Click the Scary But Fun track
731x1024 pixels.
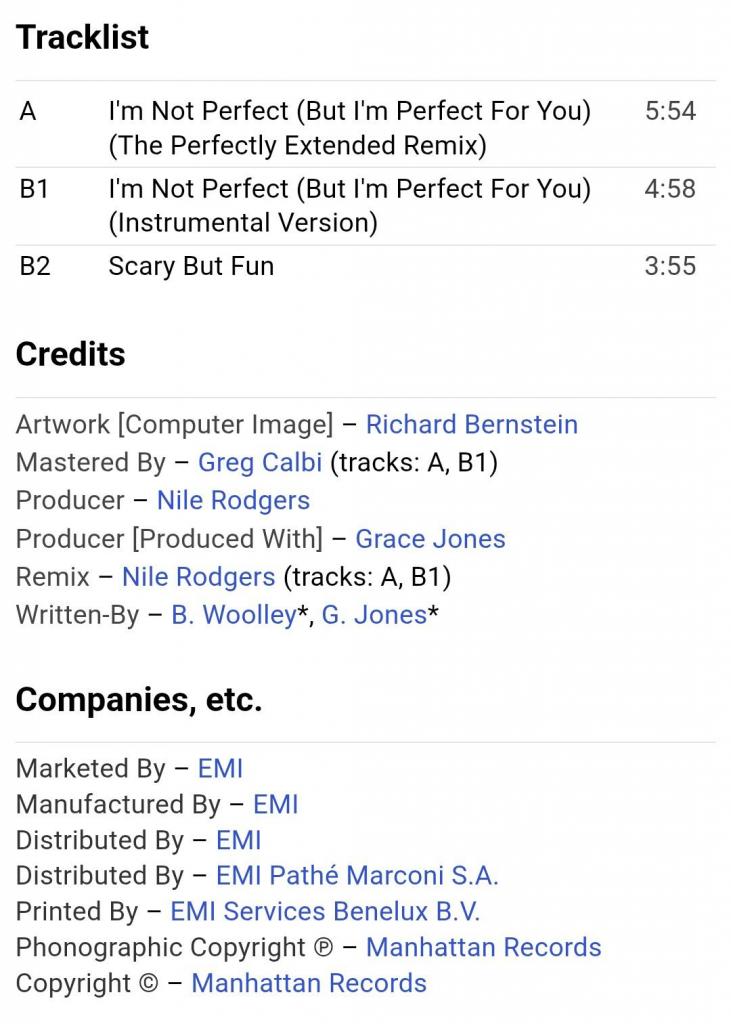(191, 266)
